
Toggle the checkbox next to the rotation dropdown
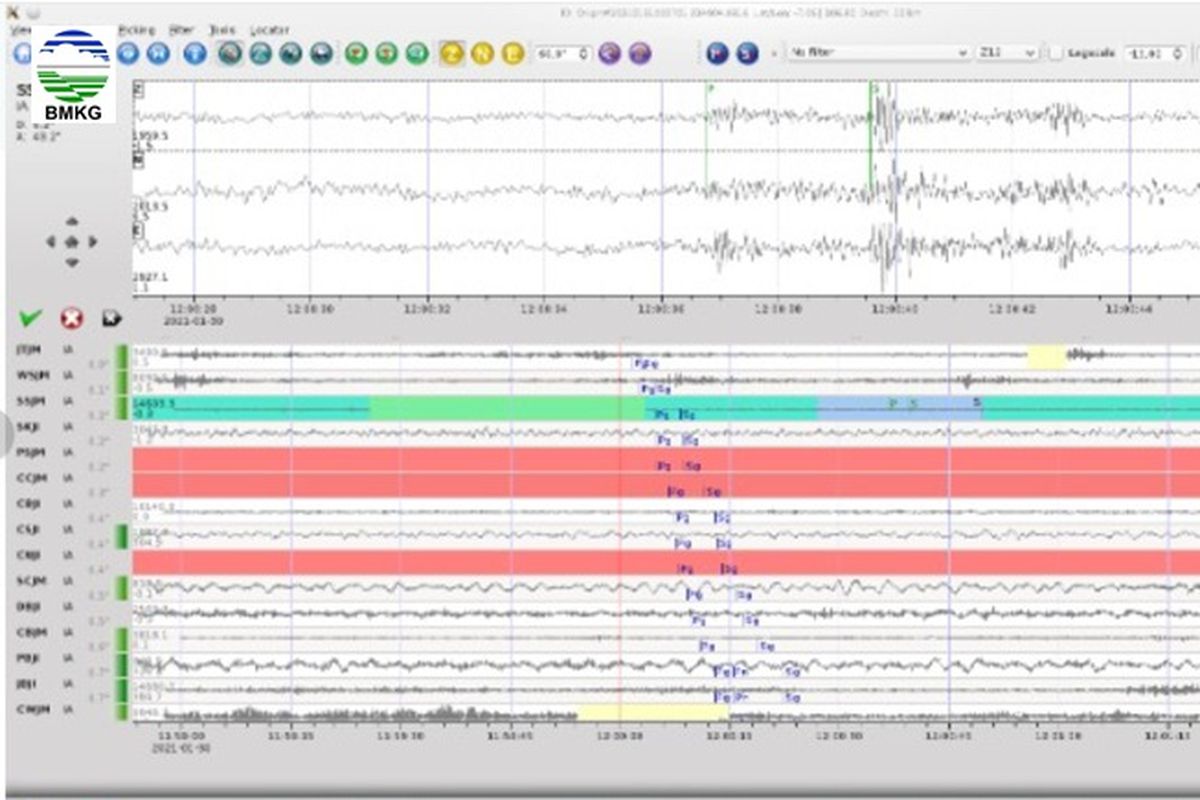coord(1055,53)
